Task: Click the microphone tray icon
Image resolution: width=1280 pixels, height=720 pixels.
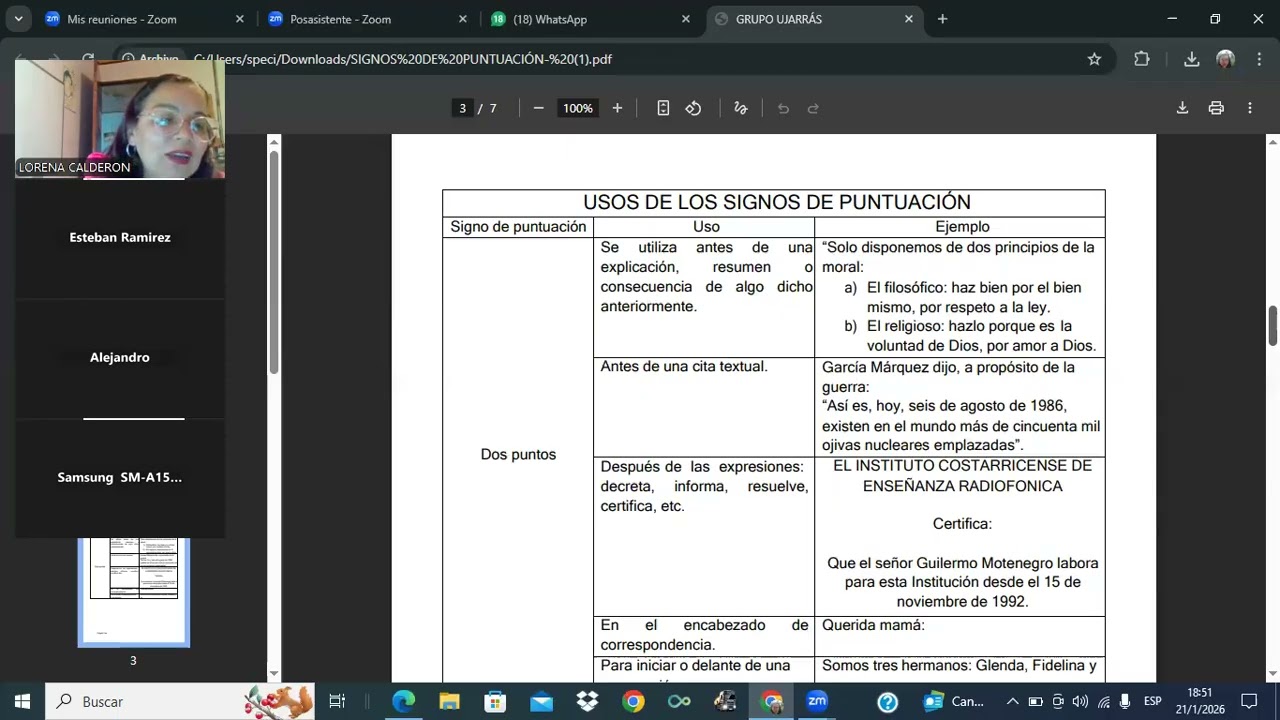Action: click(1126, 702)
